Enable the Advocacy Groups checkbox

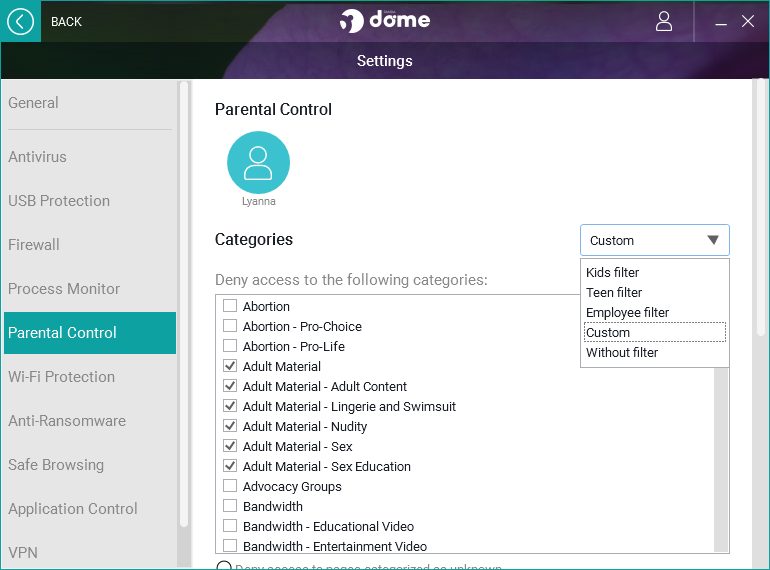[x=230, y=487]
